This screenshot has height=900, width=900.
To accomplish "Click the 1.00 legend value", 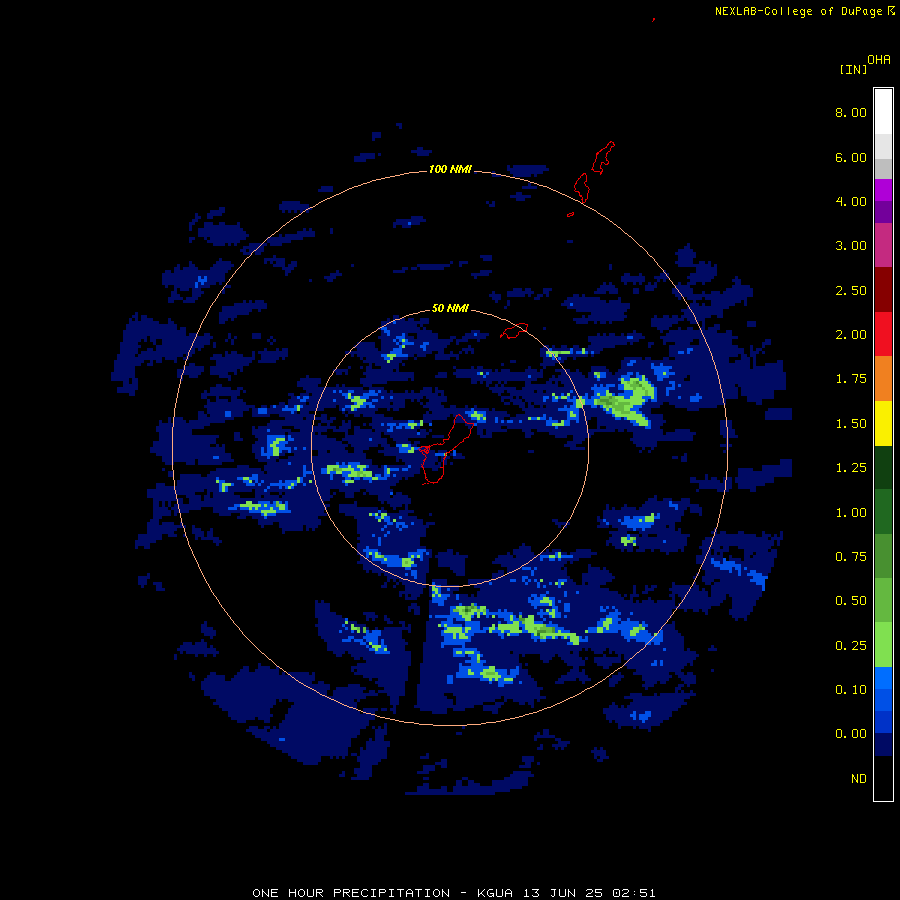I will point(851,513).
